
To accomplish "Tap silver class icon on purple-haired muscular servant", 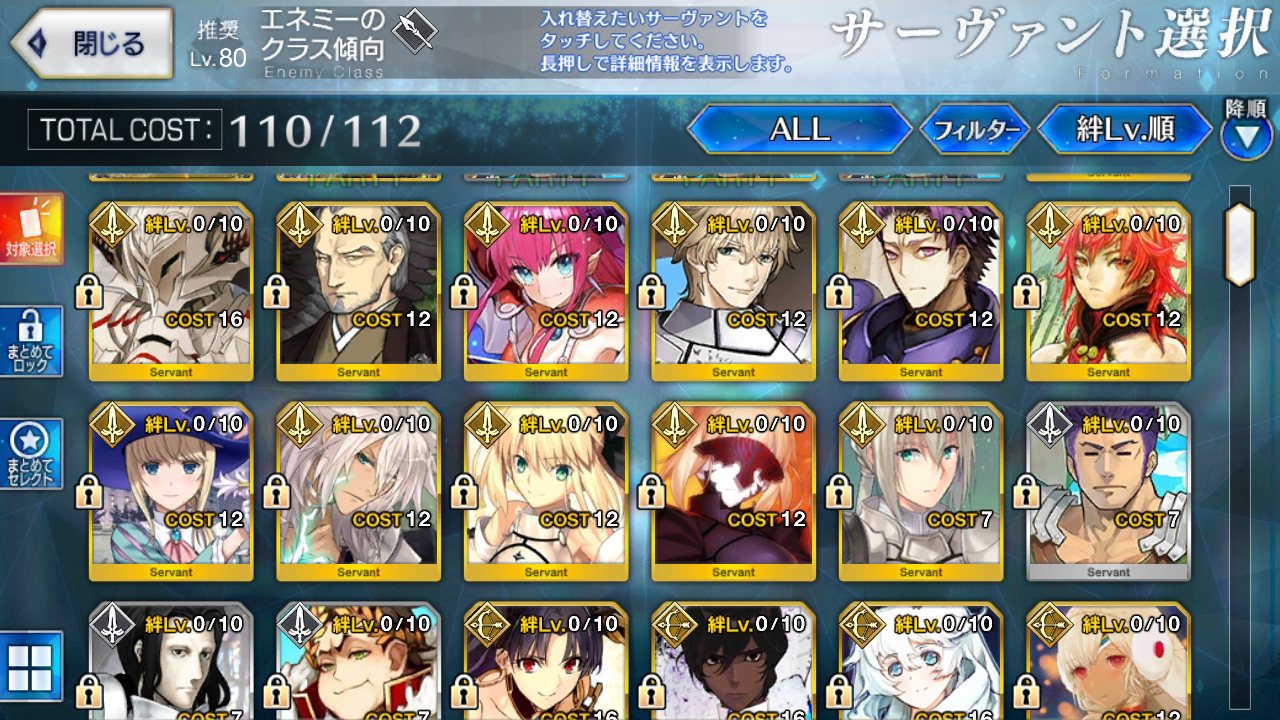I will (1049, 426).
